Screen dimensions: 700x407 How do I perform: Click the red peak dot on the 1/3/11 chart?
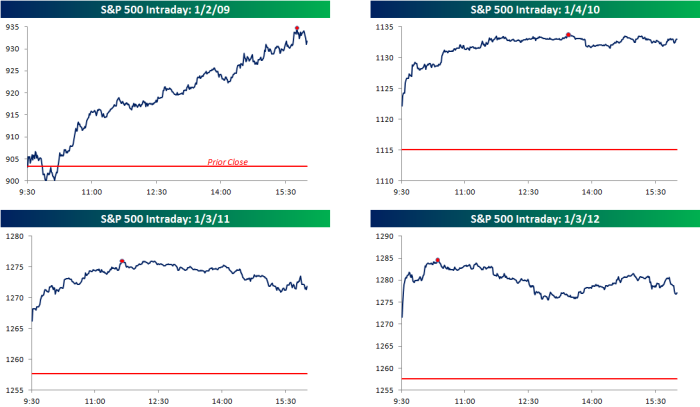(122, 262)
